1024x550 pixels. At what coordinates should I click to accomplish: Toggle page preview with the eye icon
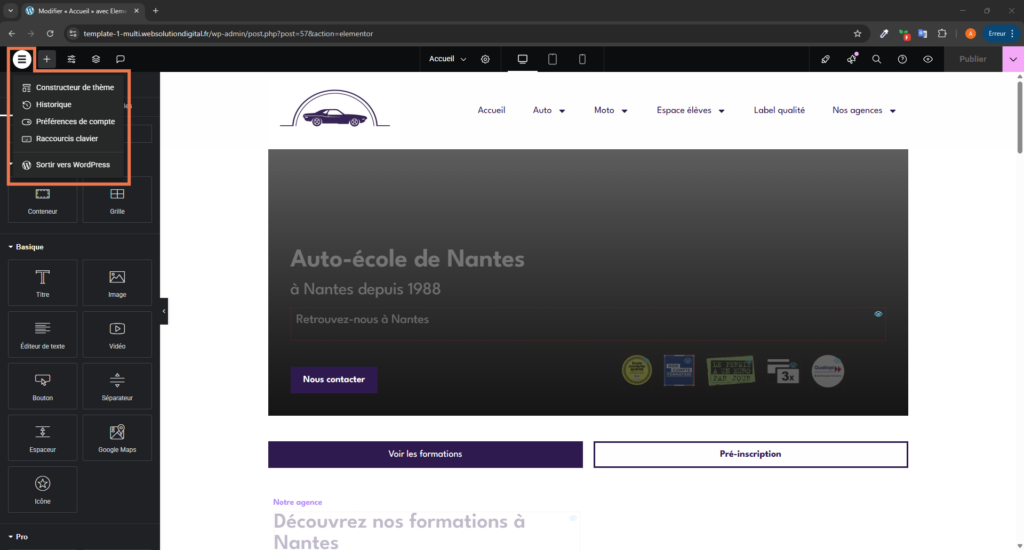pos(928,59)
